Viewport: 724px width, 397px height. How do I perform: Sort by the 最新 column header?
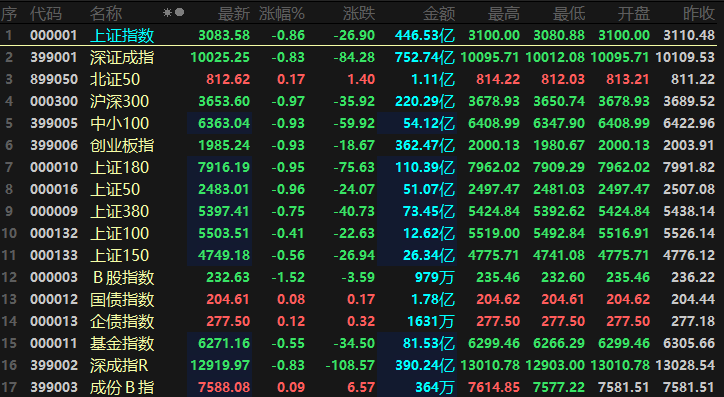click(234, 14)
